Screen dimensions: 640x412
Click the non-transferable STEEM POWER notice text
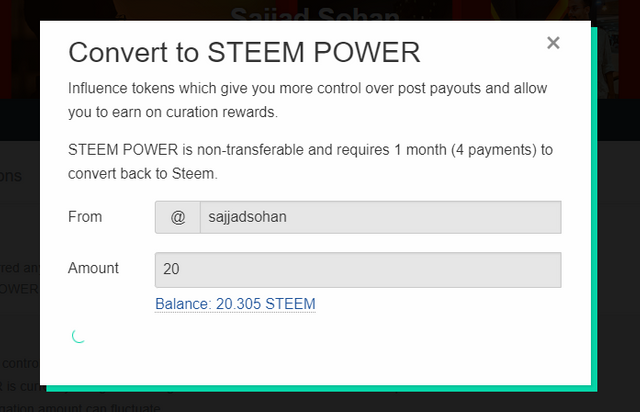tap(310, 161)
